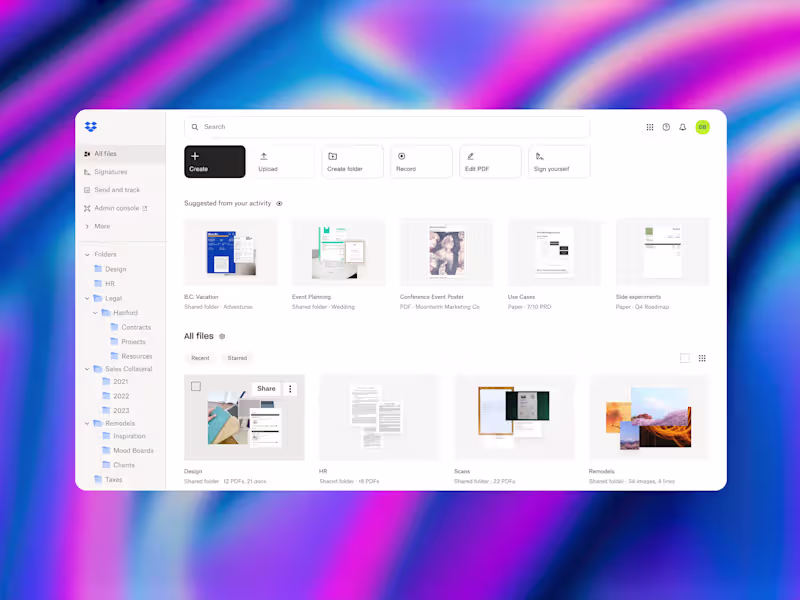Click the Upload button

click(283, 162)
